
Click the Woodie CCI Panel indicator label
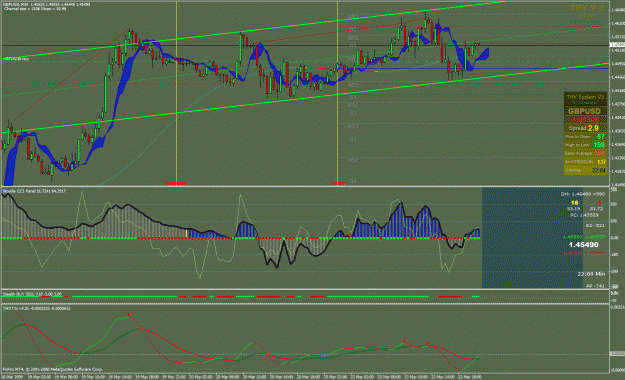tap(34, 191)
